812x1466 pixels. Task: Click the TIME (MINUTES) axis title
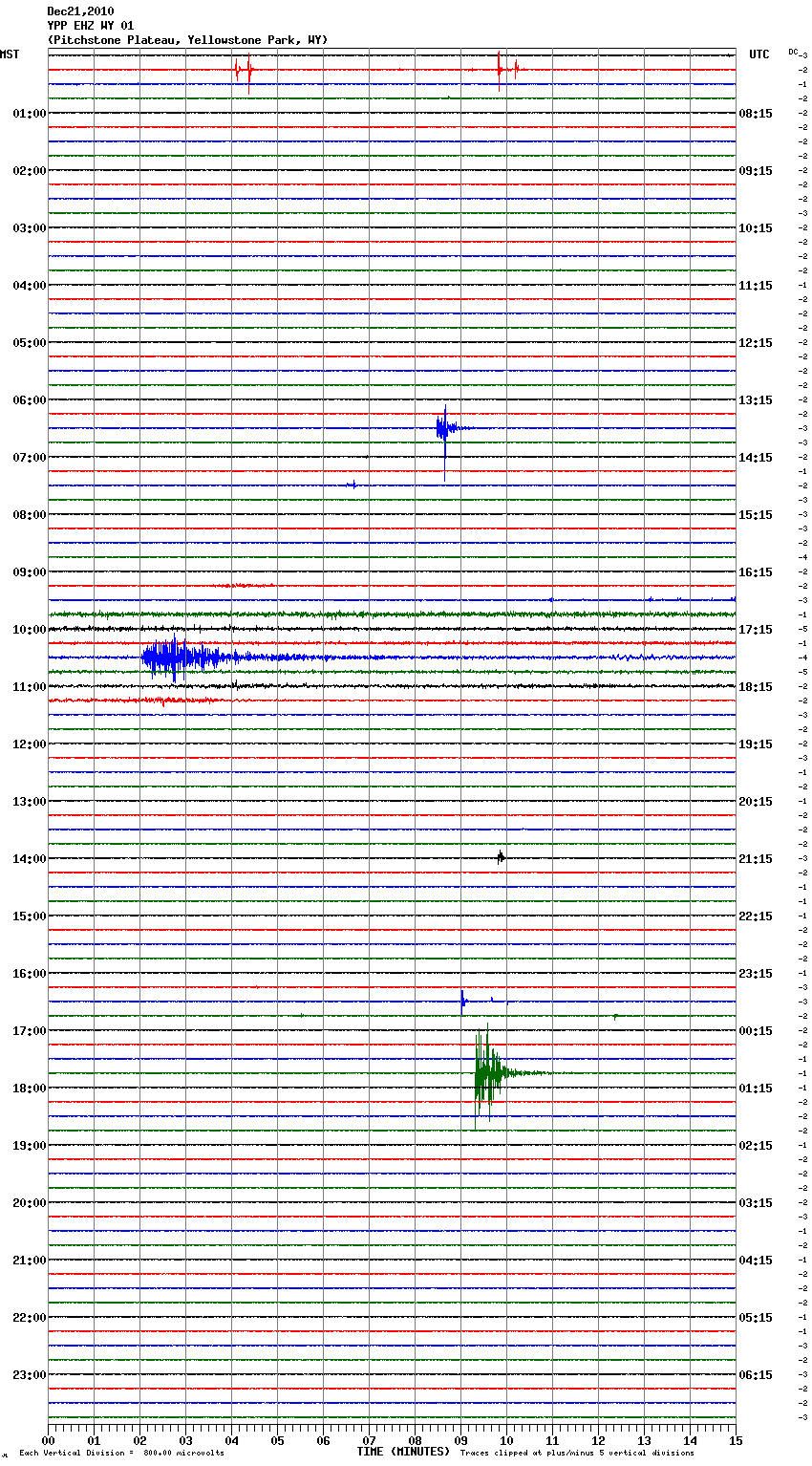click(403, 1452)
